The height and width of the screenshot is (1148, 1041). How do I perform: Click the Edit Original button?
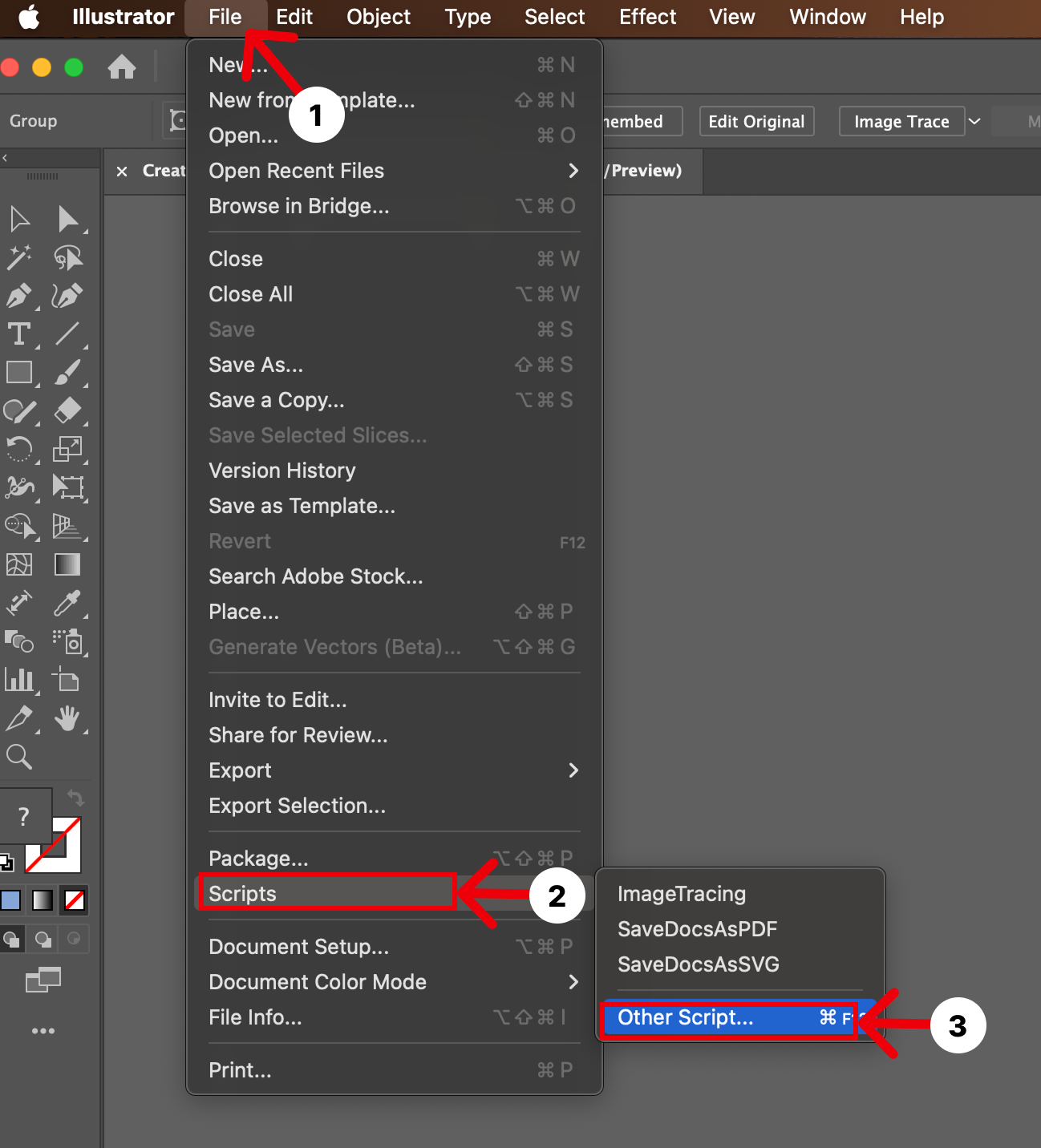click(x=756, y=121)
